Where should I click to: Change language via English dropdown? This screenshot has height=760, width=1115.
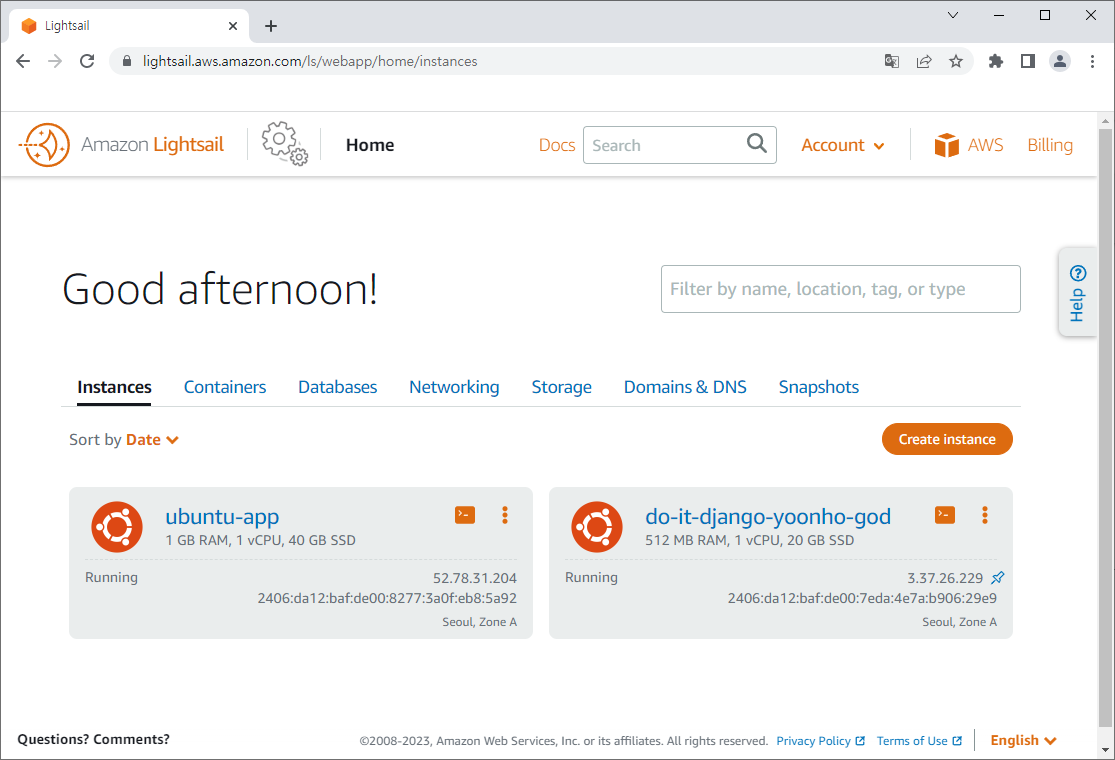1023,740
